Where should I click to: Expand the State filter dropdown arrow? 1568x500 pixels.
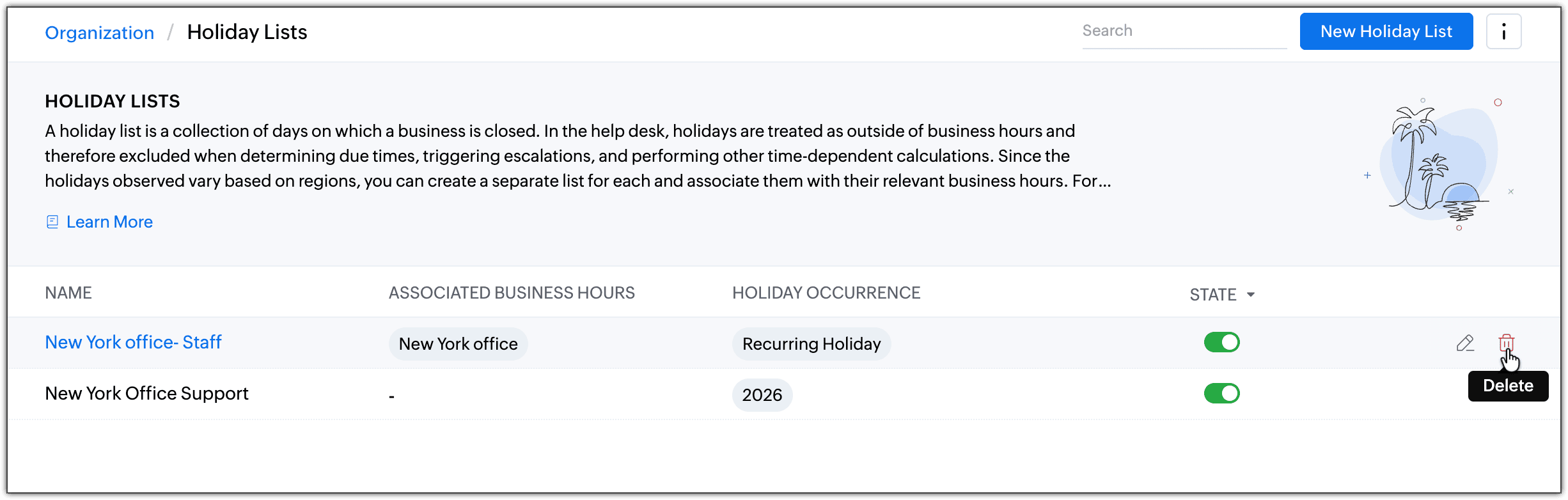1251,295
